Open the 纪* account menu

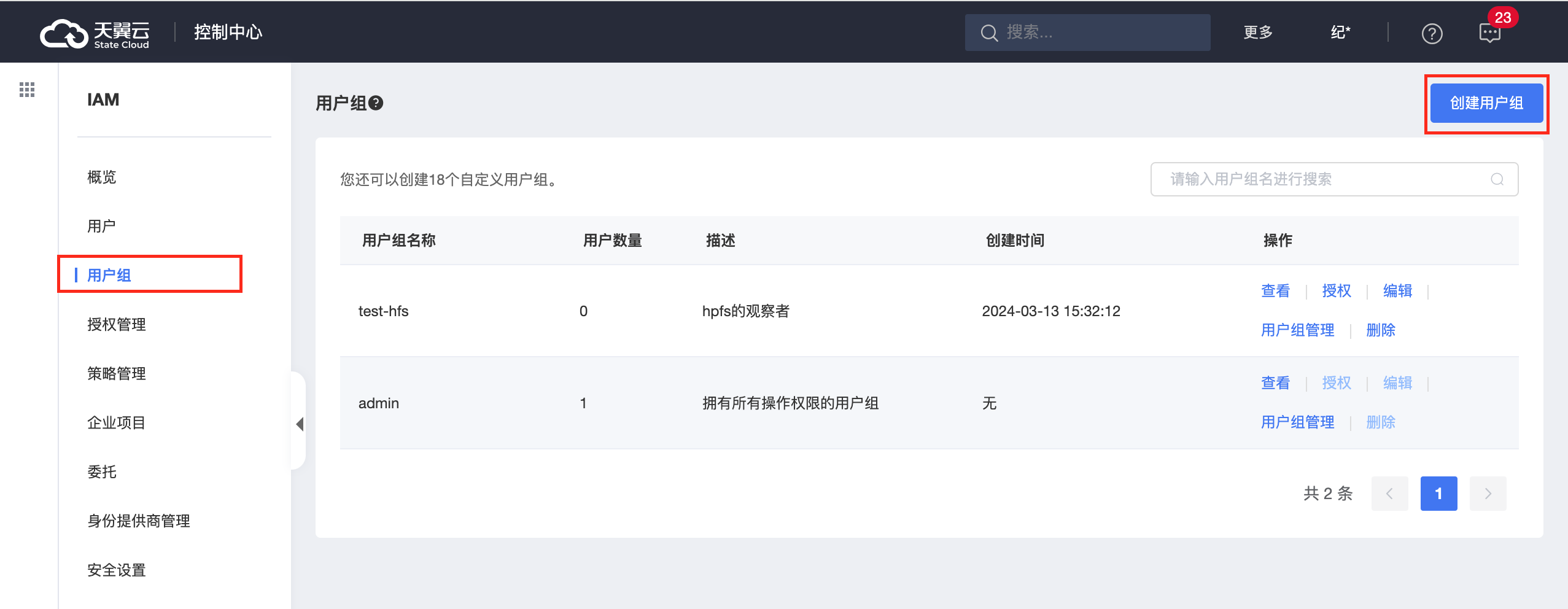pyautogui.click(x=1341, y=33)
